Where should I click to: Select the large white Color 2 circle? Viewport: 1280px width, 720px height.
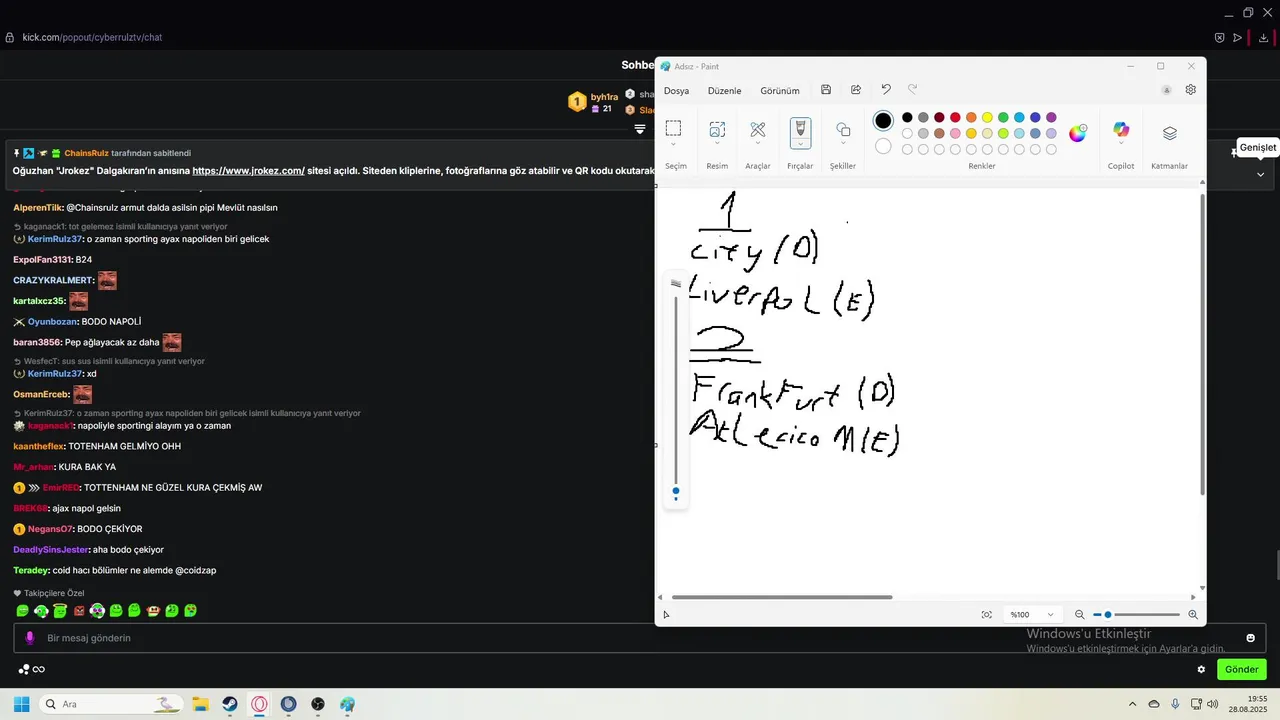point(883,147)
